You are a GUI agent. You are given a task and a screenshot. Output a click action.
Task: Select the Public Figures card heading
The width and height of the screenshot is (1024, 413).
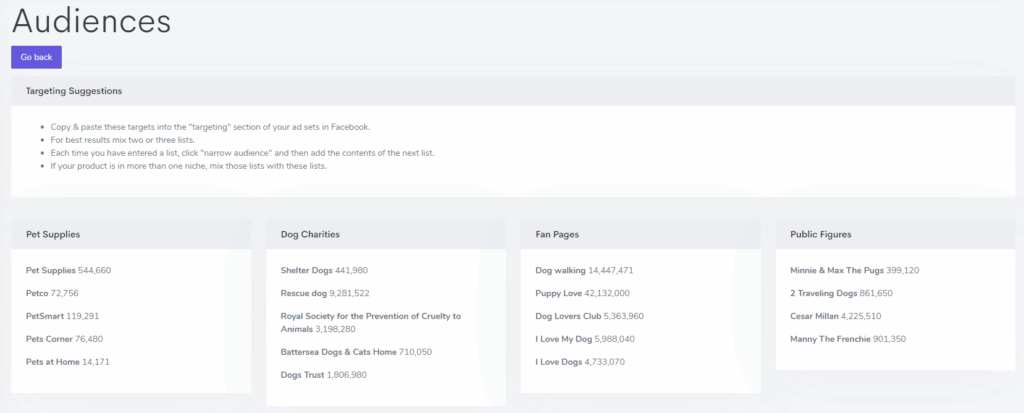coord(821,234)
